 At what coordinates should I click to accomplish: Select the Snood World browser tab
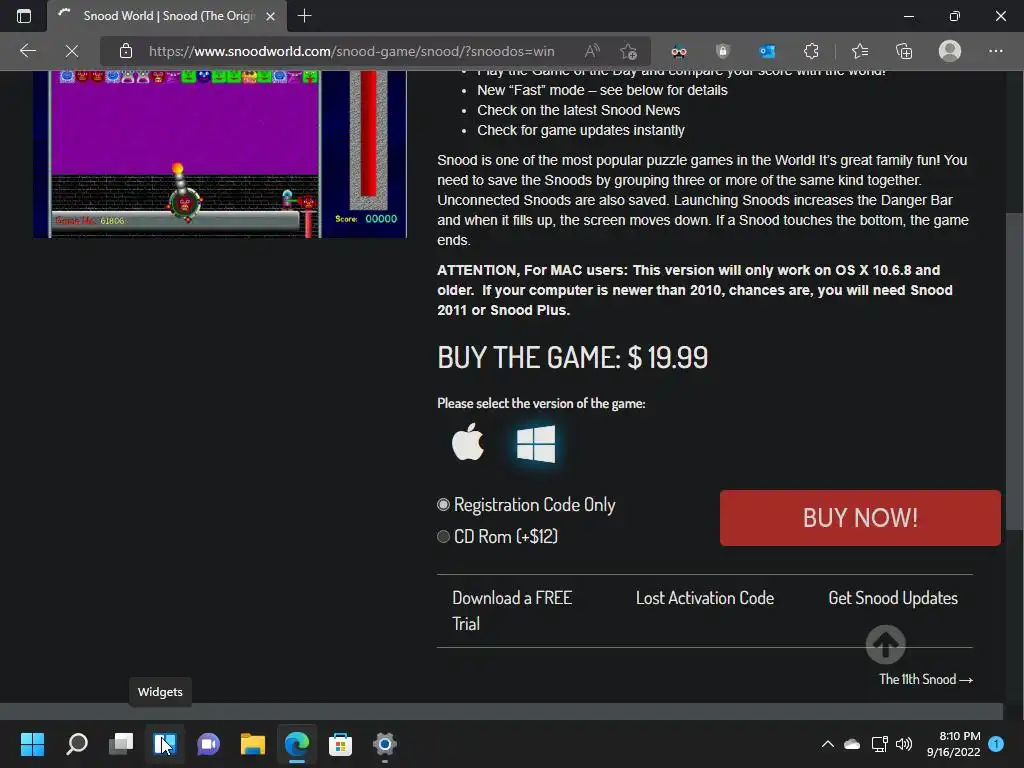(x=167, y=16)
